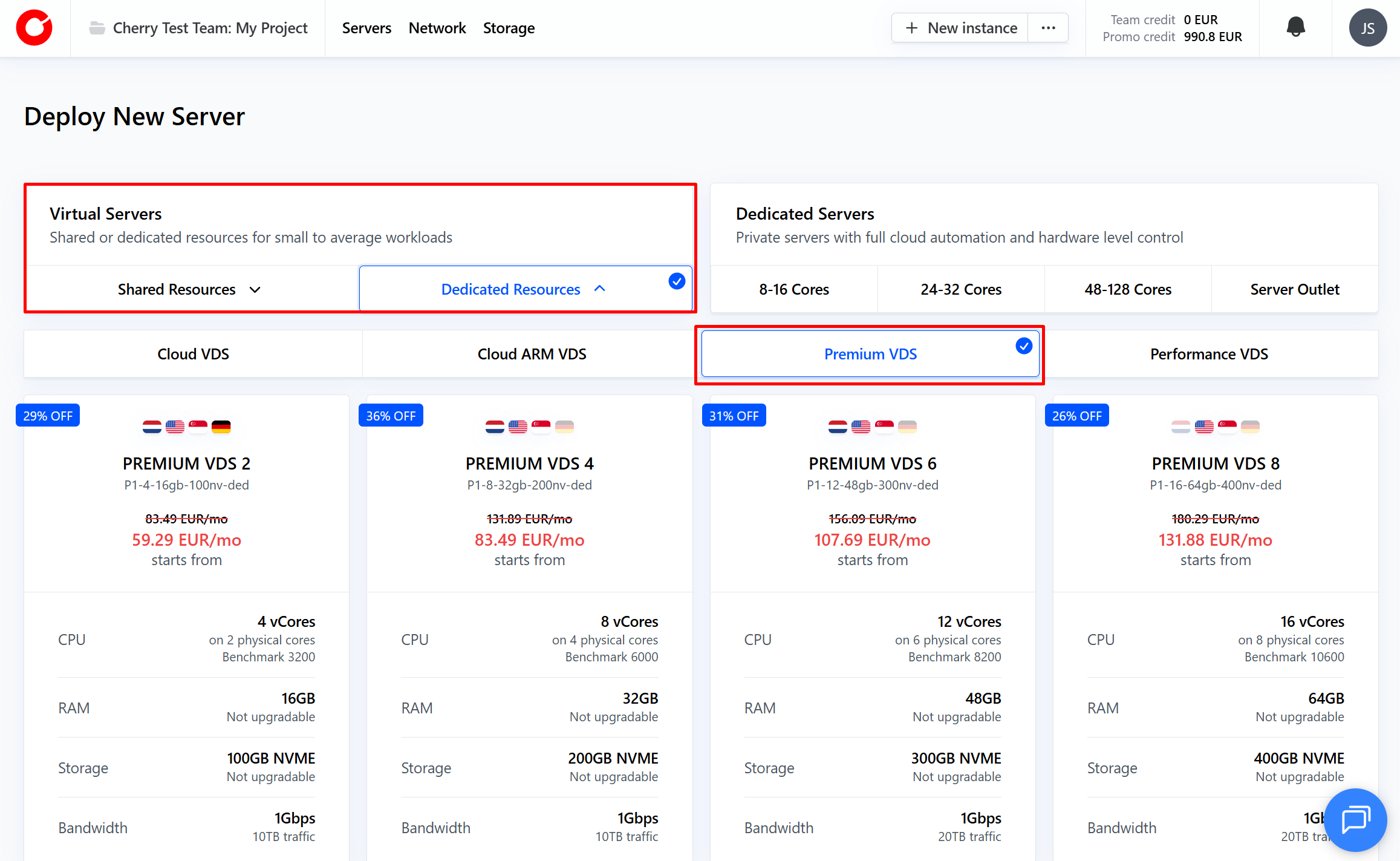Click the German flag on Premium VDS 2
1400x861 pixels.
tap(221, 427)
